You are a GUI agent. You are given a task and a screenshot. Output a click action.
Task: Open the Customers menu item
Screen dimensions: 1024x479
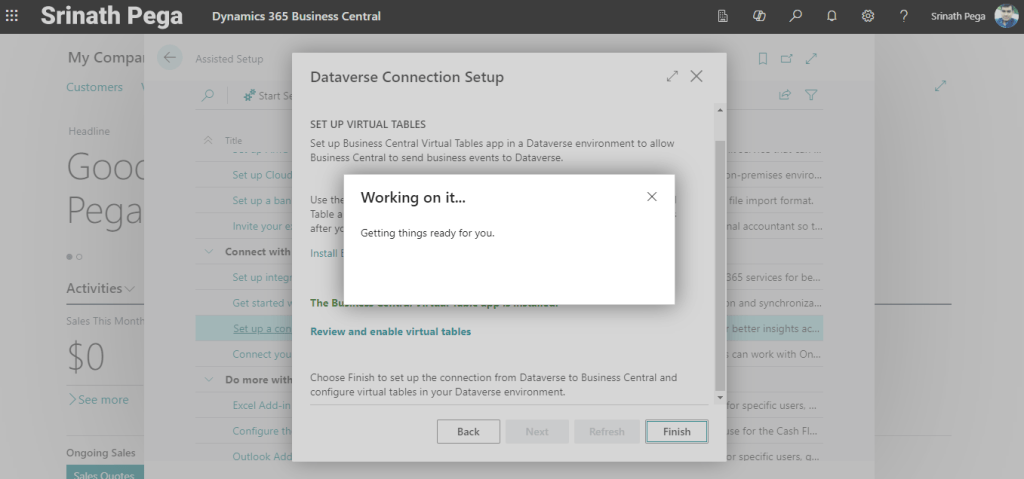[x=94, y=87]
